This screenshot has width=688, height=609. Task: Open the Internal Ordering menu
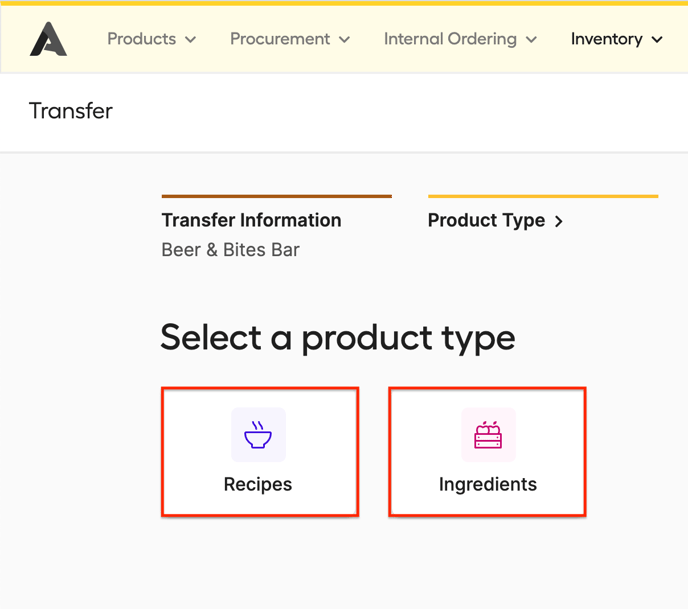tap(460, 39)
